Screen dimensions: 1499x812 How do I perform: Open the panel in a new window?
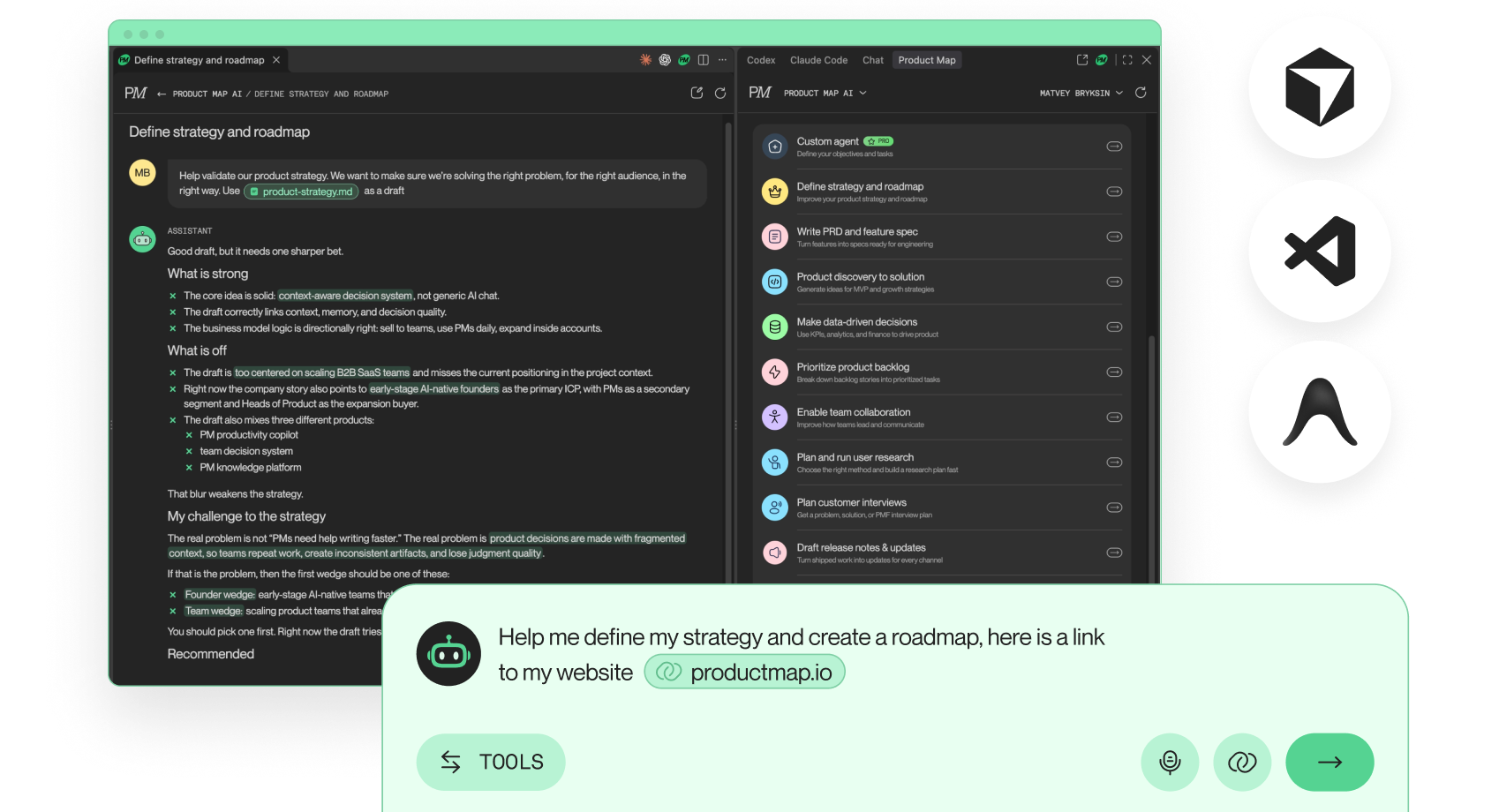click(x=1082, y=60)
